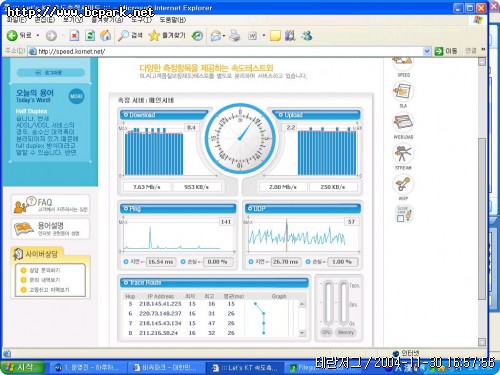Click the UDP delay value '26.70 ms'
The width and height of the screenshot is (500, 375).
[286, 262]
